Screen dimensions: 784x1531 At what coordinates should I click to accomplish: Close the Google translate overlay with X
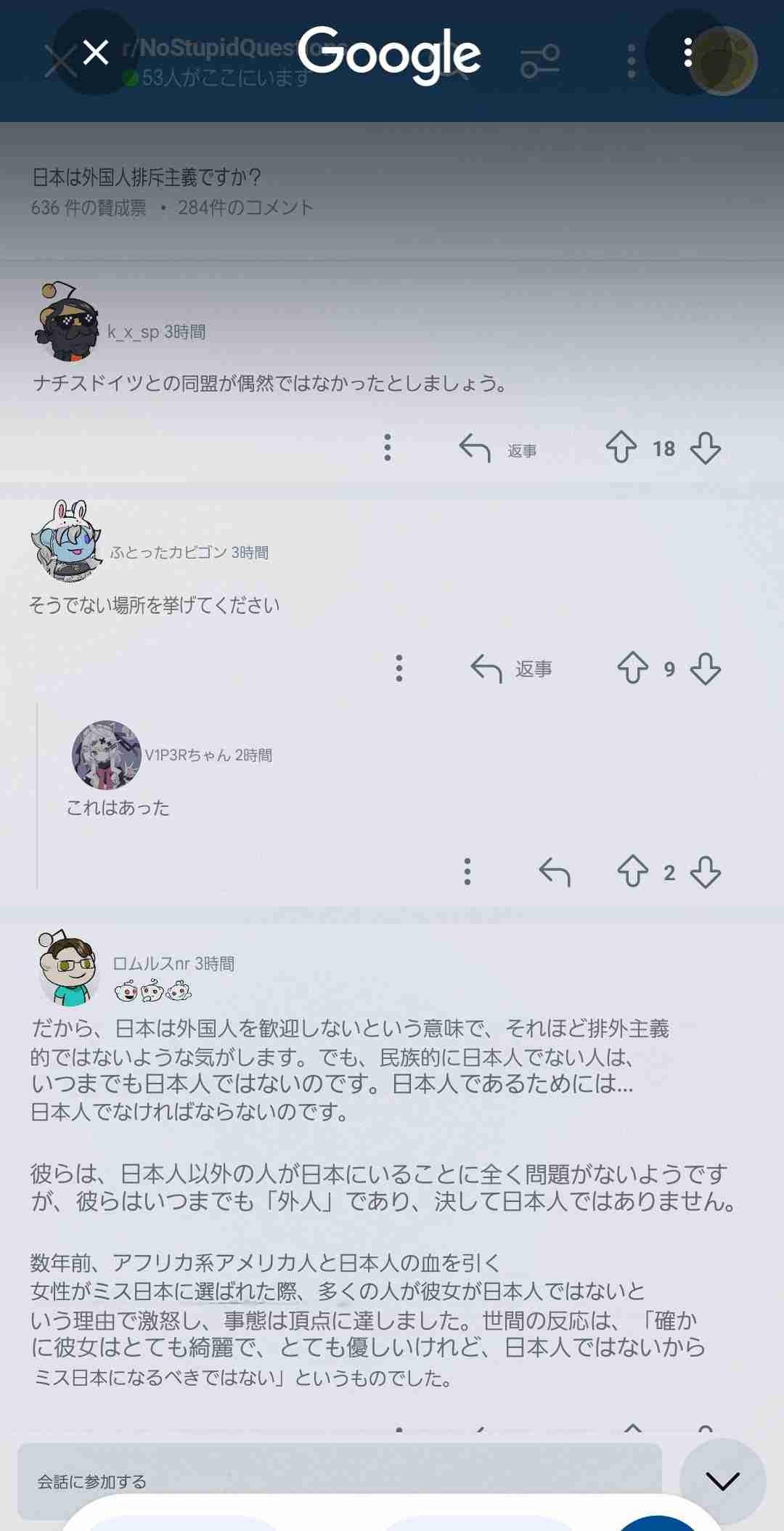[96, 52]
